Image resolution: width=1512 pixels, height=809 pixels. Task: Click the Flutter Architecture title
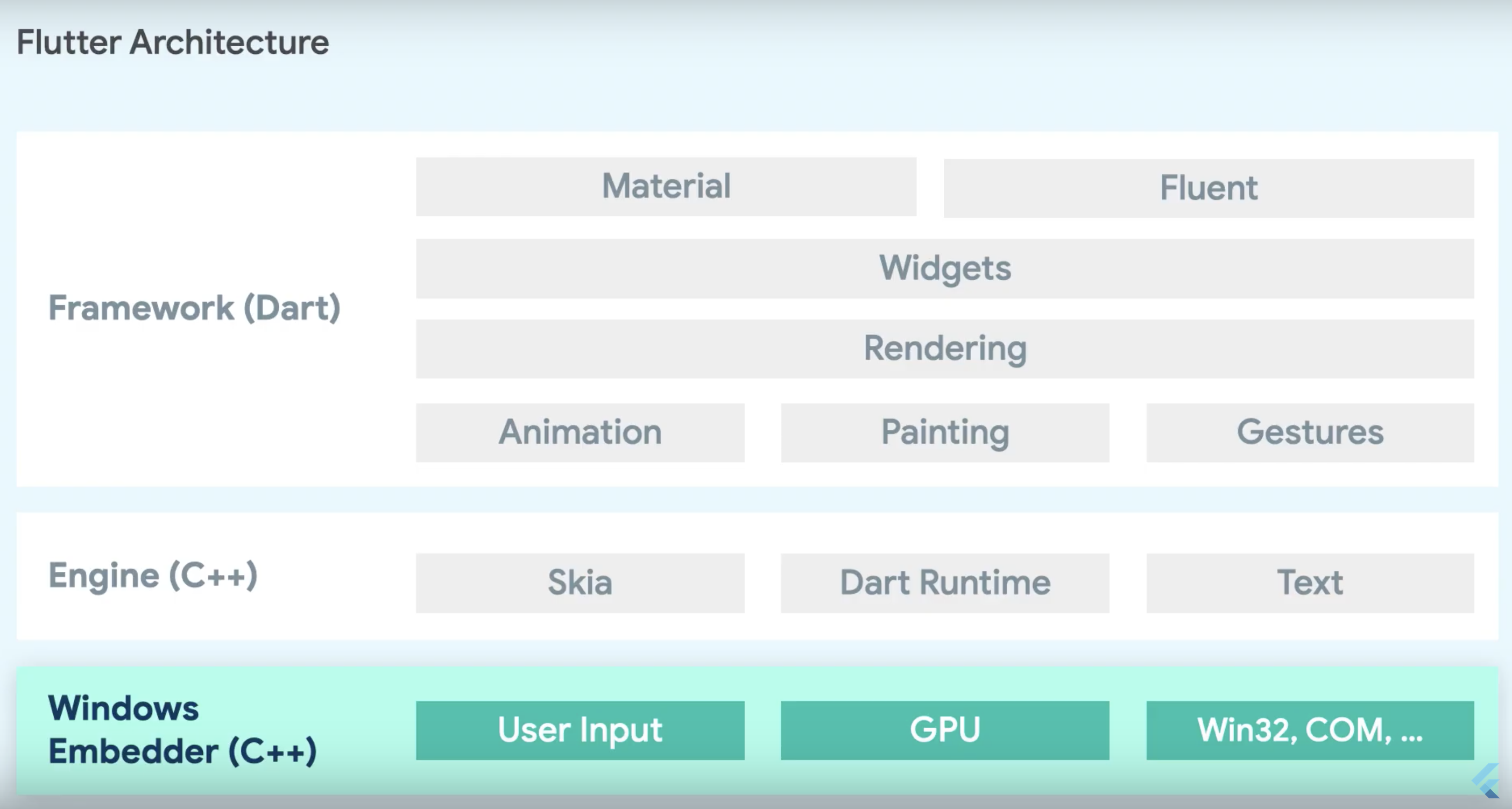tap(173, 41)
